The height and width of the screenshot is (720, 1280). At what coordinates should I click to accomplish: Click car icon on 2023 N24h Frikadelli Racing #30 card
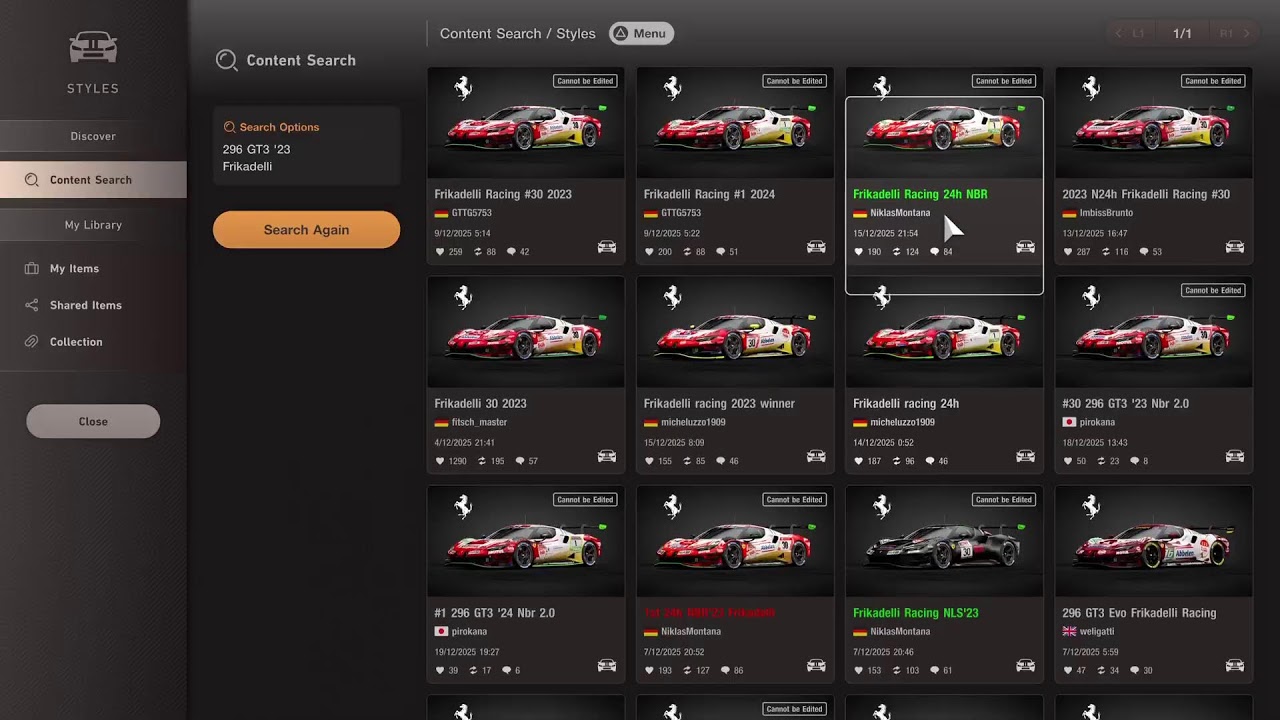1235,247
